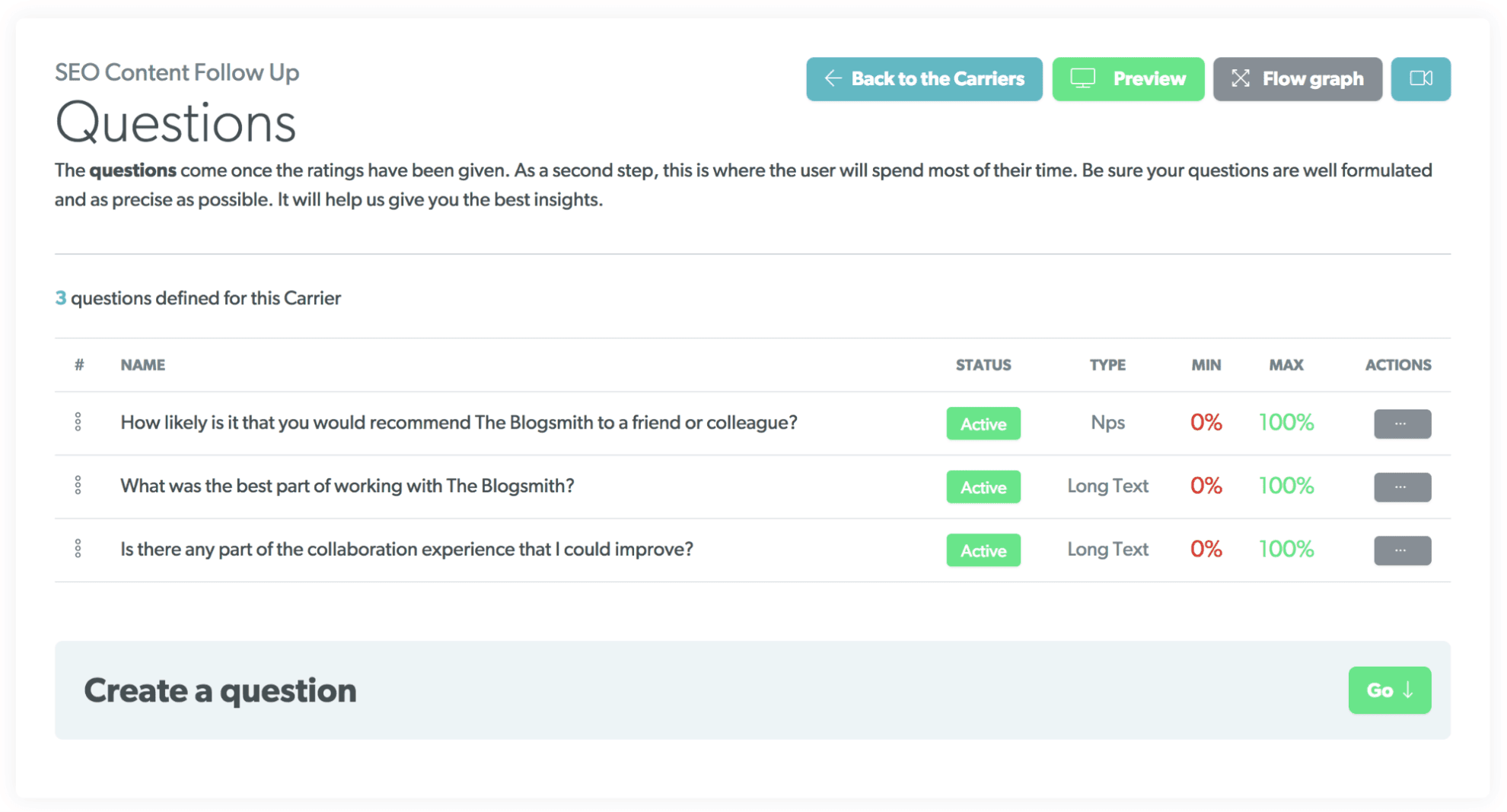The width and height of the screenshot is (1507, 812).
Task: Open the actions menu for the second question
Action: [x=1403, y=487]
